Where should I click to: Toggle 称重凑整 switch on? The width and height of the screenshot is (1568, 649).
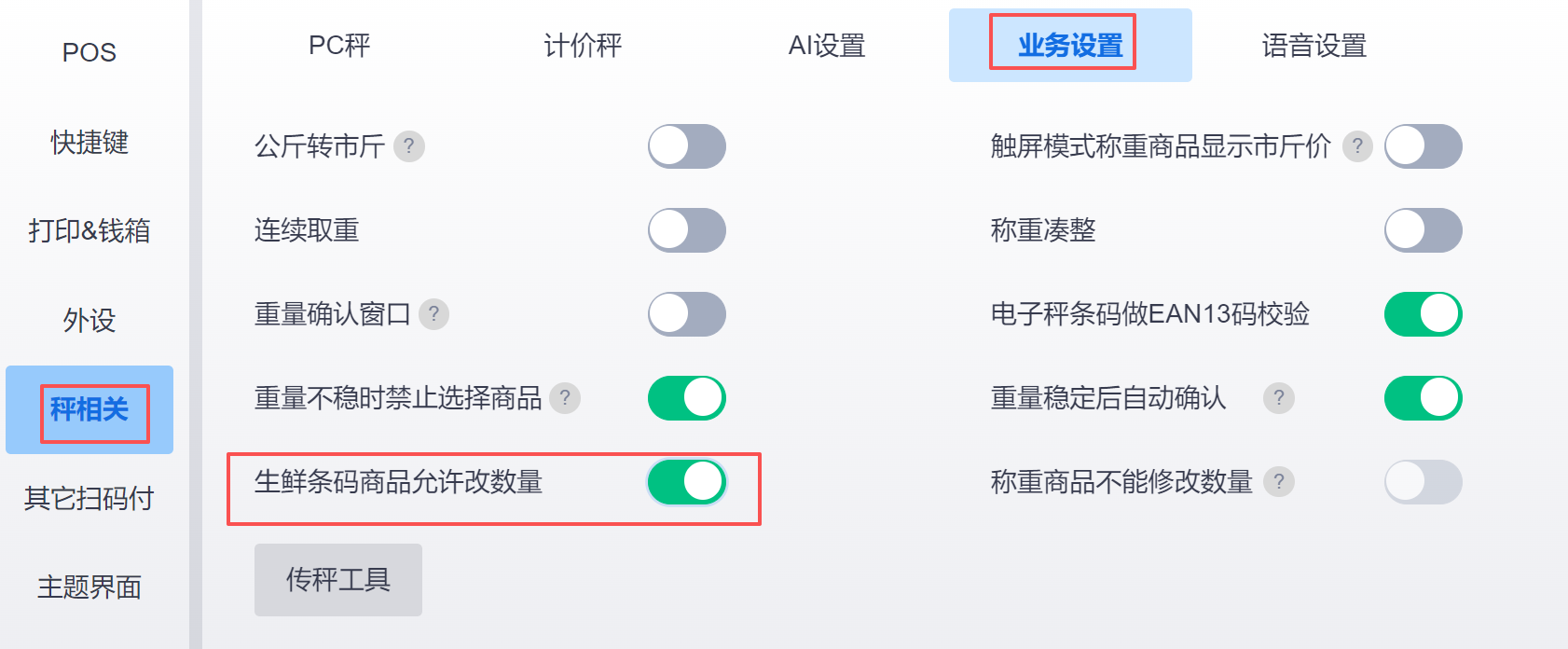pyautogui.click(x=1423, y=230)
